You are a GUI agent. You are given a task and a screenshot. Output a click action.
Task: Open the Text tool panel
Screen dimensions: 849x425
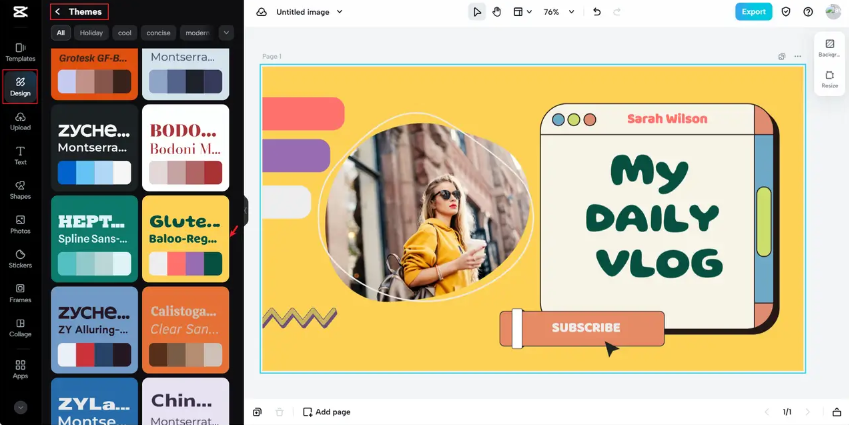(x=20, y=155)
